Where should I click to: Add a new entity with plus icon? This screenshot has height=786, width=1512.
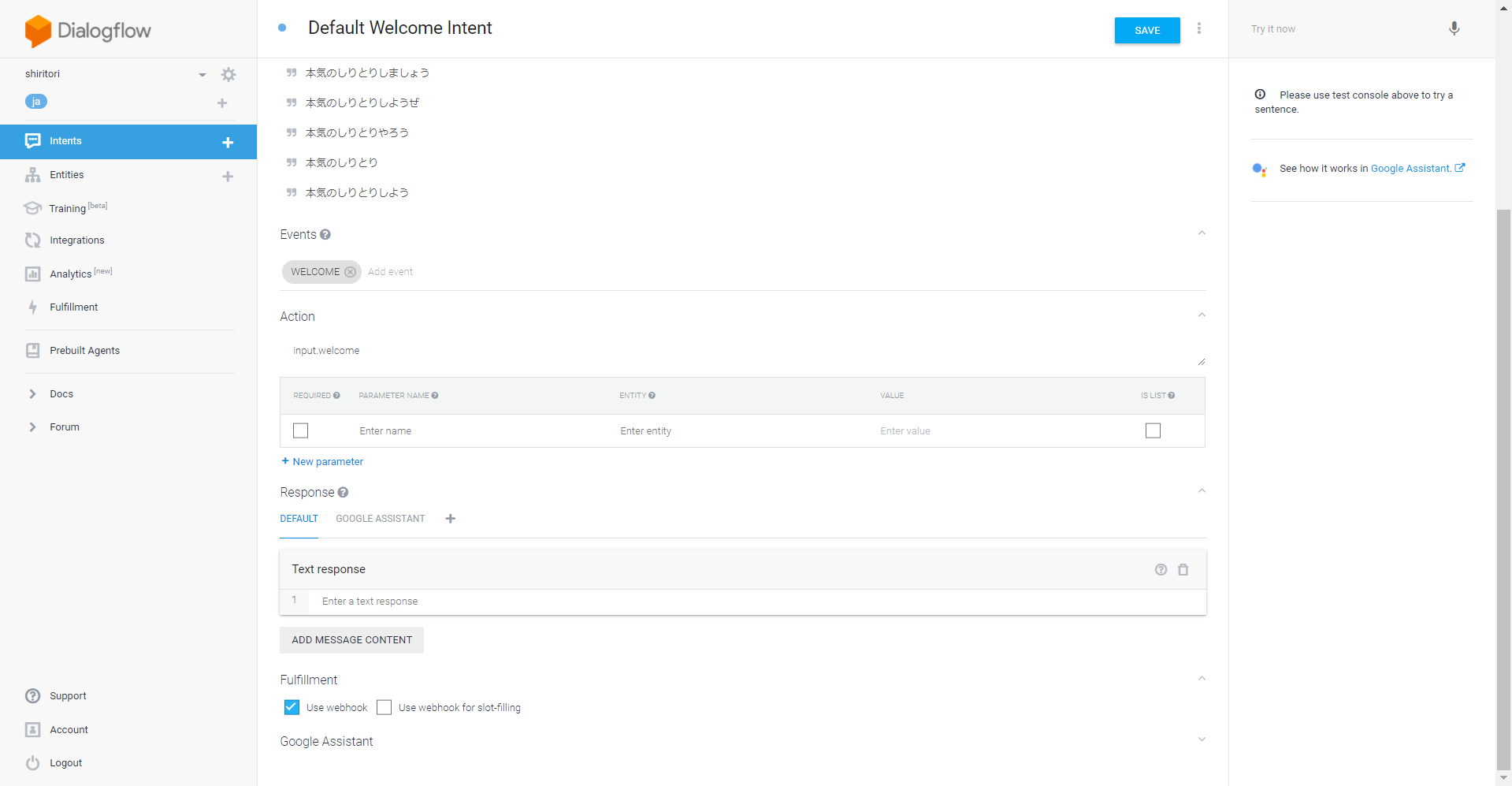pyautogui.click(x=228, y=177)
